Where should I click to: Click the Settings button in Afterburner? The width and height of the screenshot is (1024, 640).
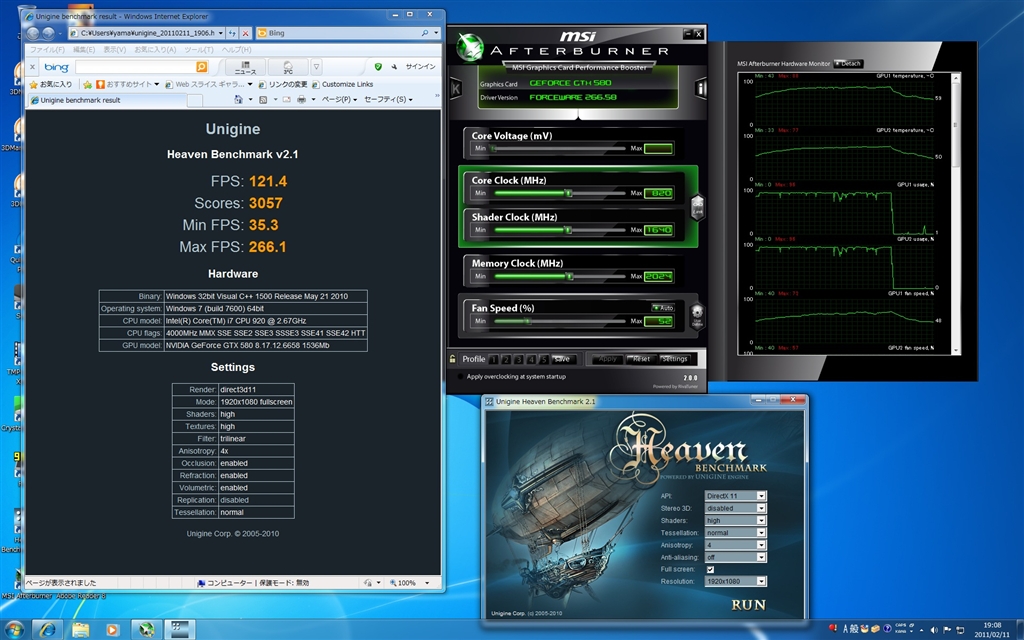(x=674, y=359)
